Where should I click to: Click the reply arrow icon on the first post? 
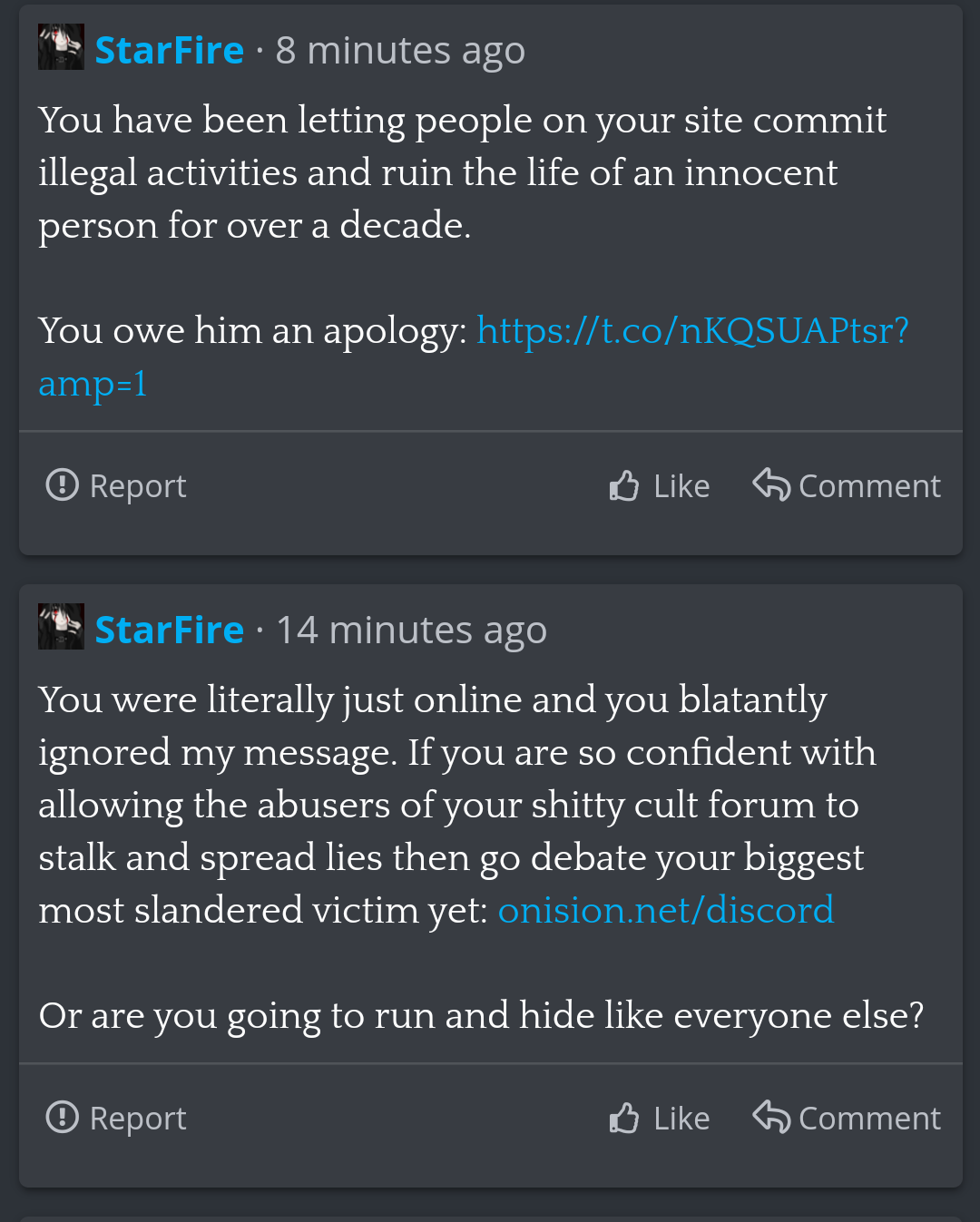click(772, 484)
